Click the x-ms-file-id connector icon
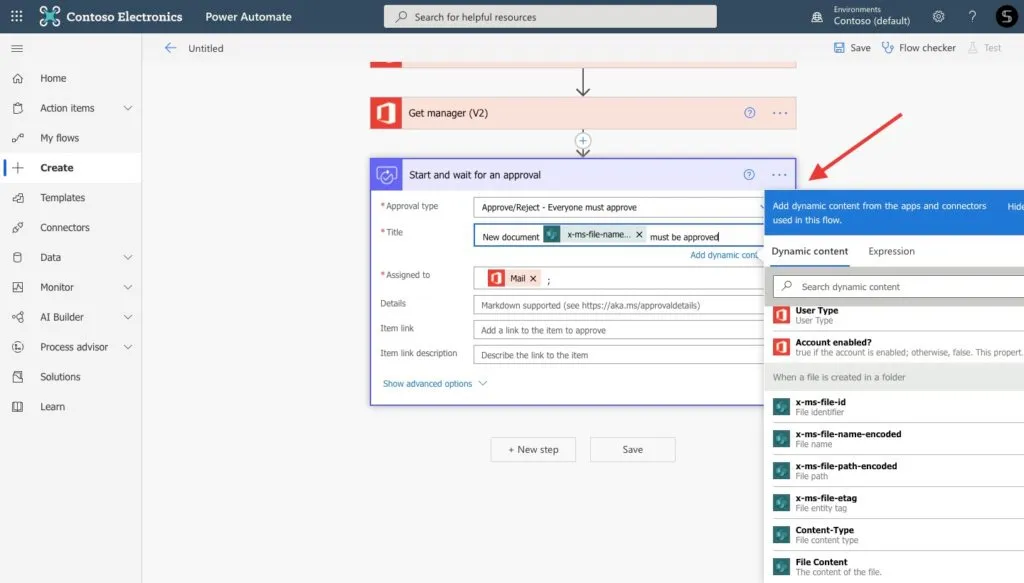 tap(781, 407)
